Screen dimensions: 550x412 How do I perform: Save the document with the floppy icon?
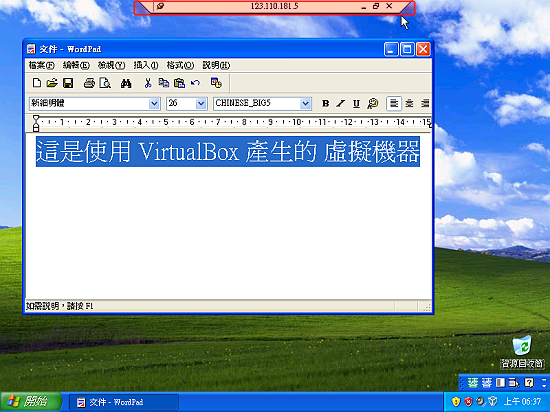[x=68, y=83]
